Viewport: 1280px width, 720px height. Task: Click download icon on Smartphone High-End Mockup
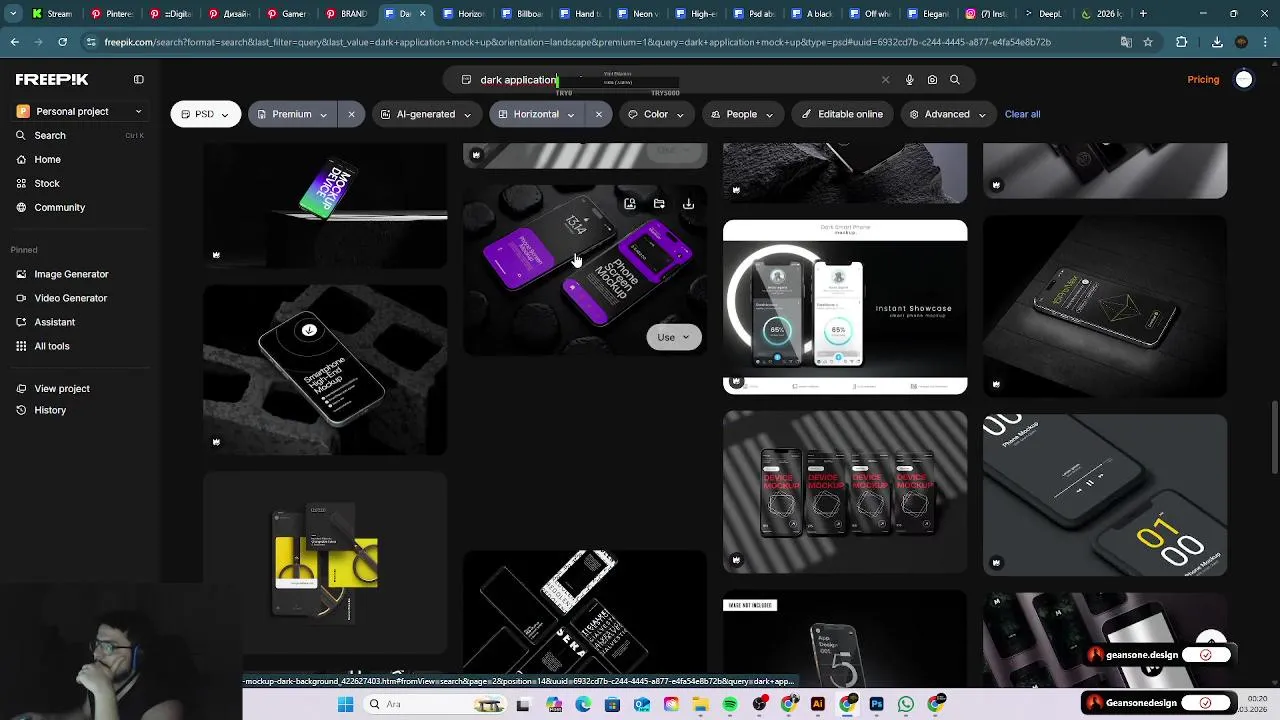click(309, 330)
